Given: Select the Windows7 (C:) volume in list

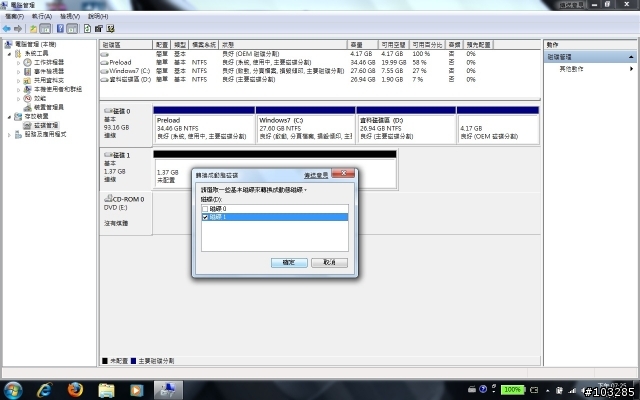Looking at the screenshot, I should pos(126,71).
